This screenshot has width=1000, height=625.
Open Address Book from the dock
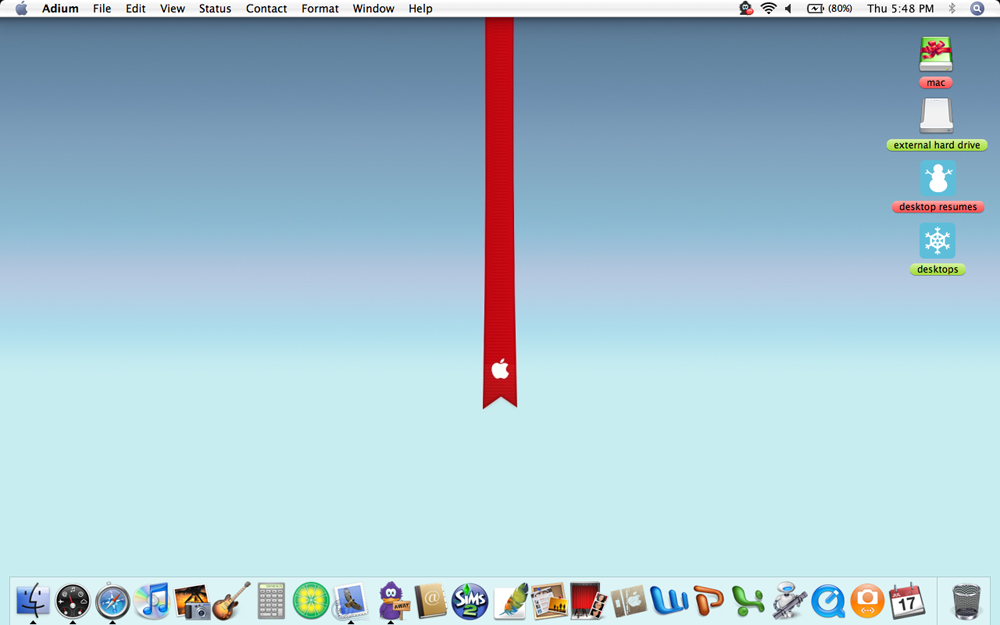tap(430, 601)
